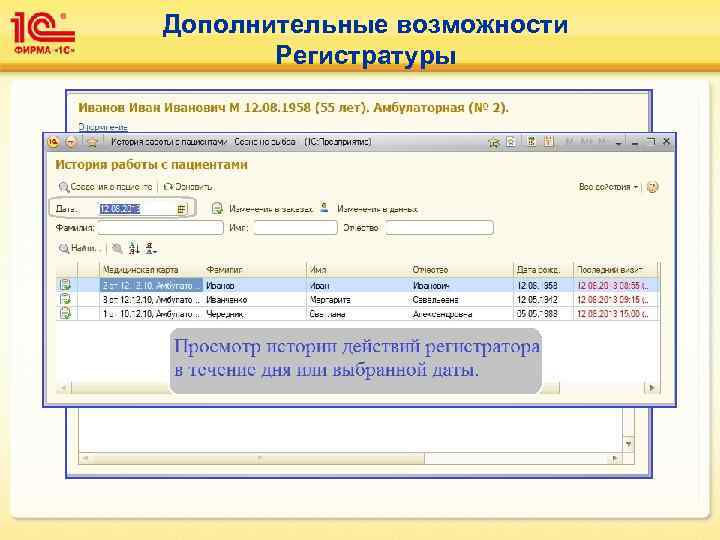720x540 pixels.
Task: Click the table's horizontal scrollbar right arrow
Action: 652,388
